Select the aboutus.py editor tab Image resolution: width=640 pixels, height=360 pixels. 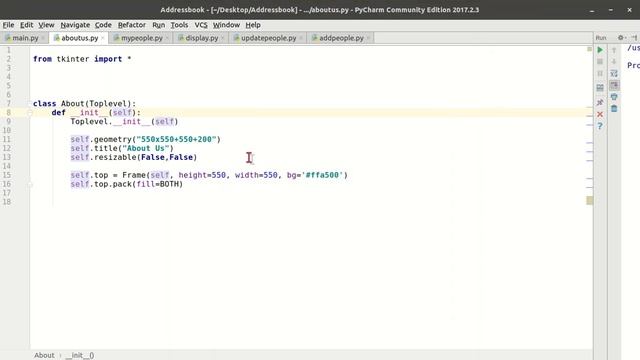pos(79,38)
